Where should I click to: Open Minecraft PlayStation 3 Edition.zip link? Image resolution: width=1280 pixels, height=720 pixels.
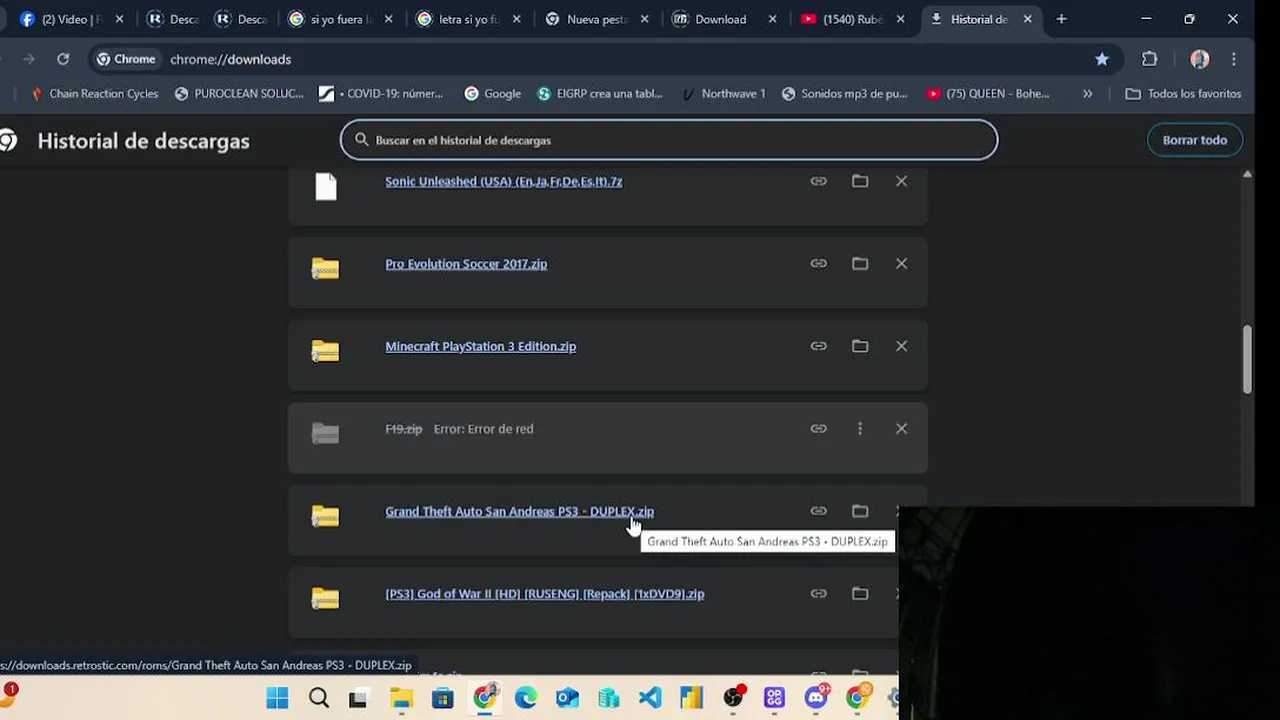coord(481,346)
